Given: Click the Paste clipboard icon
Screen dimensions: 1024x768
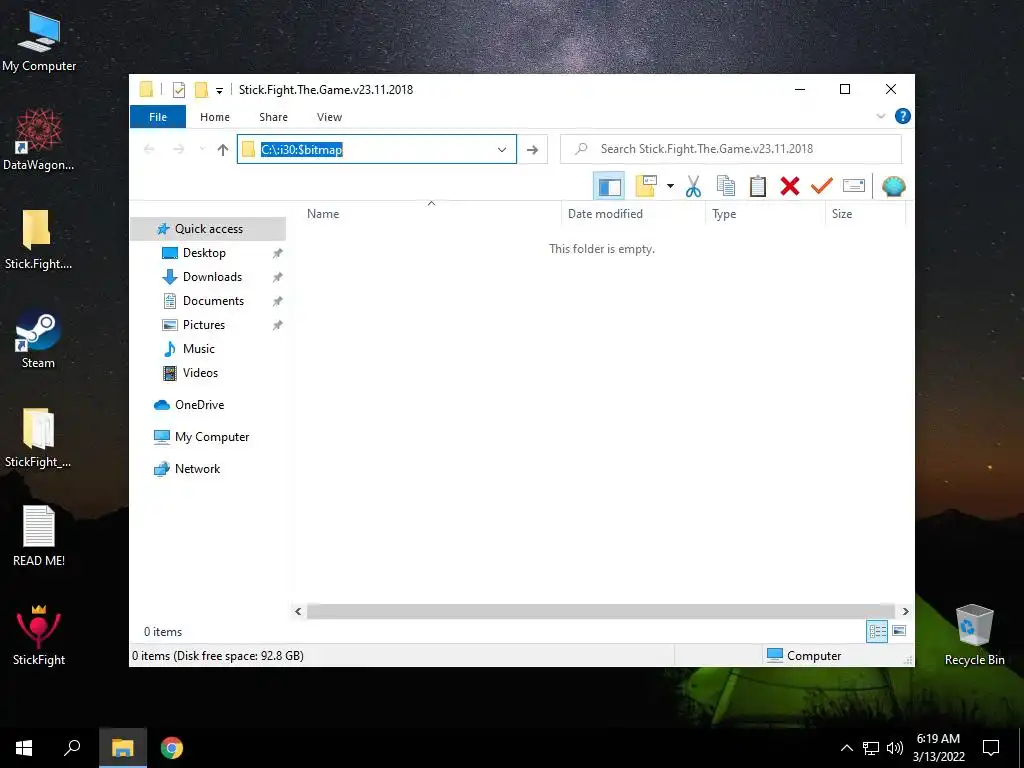Looking at the screenshot, I should coord(758,186).
